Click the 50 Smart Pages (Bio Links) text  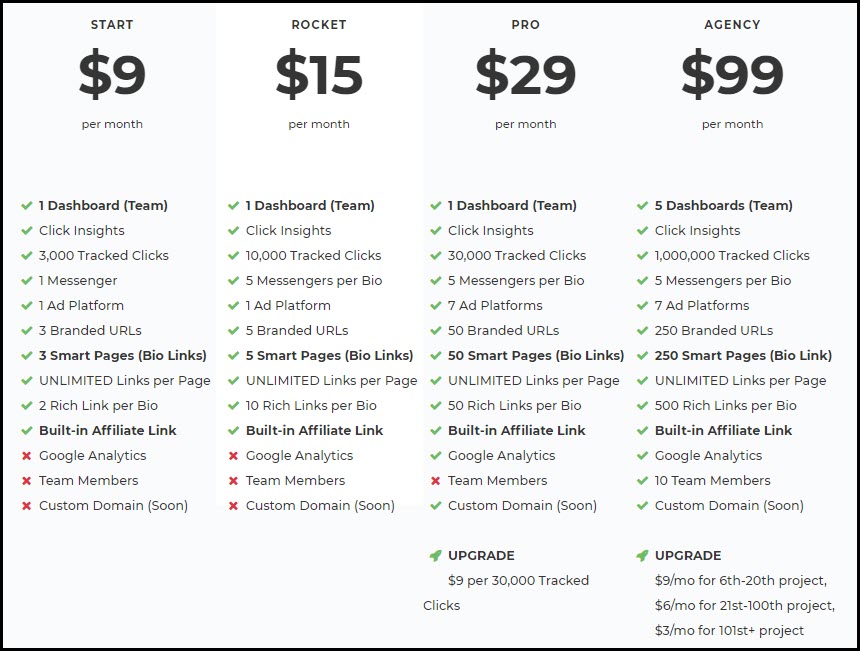536,356
